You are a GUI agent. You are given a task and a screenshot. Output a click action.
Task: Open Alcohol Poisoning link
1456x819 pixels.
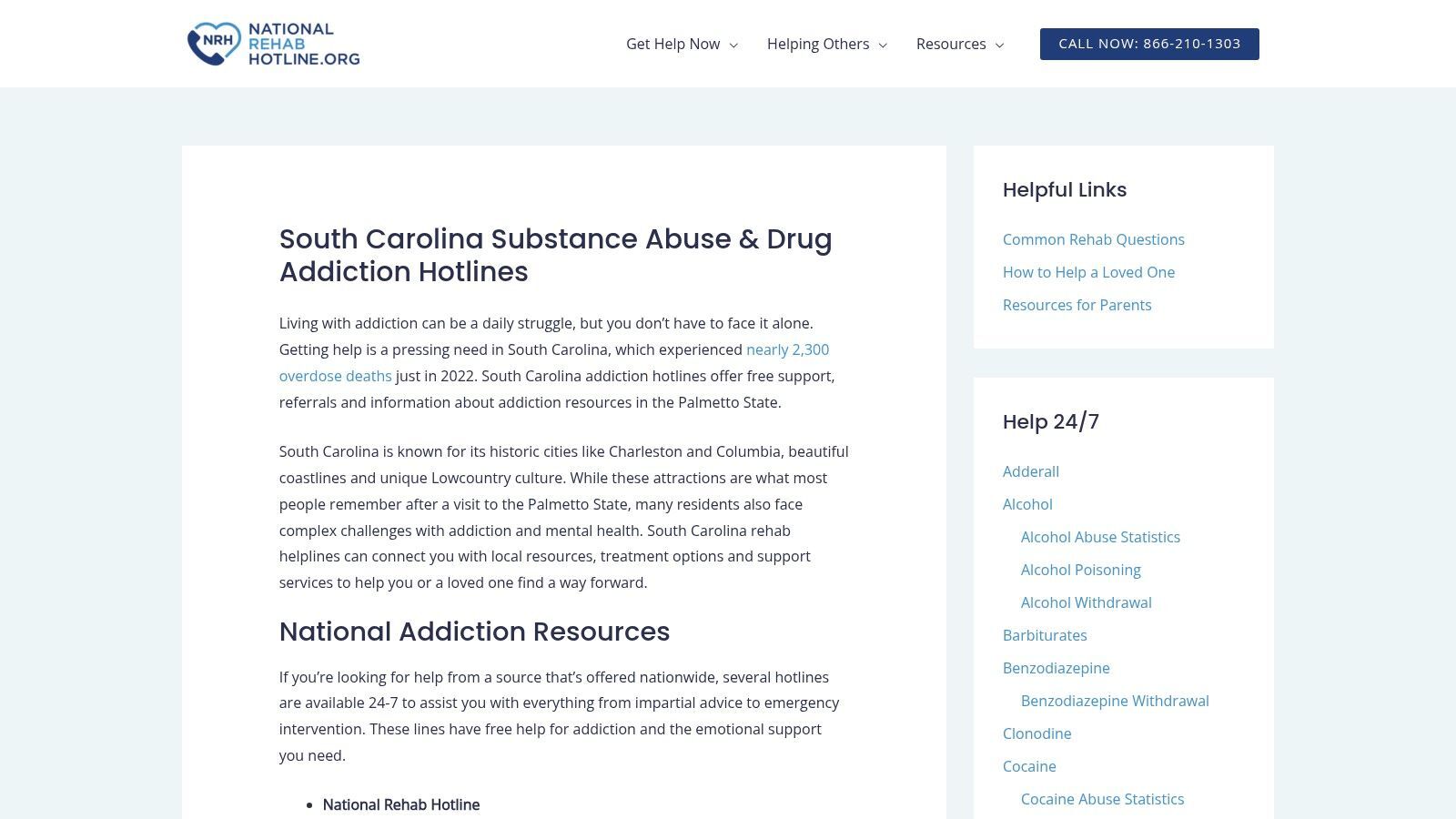tap(1080, 570)
